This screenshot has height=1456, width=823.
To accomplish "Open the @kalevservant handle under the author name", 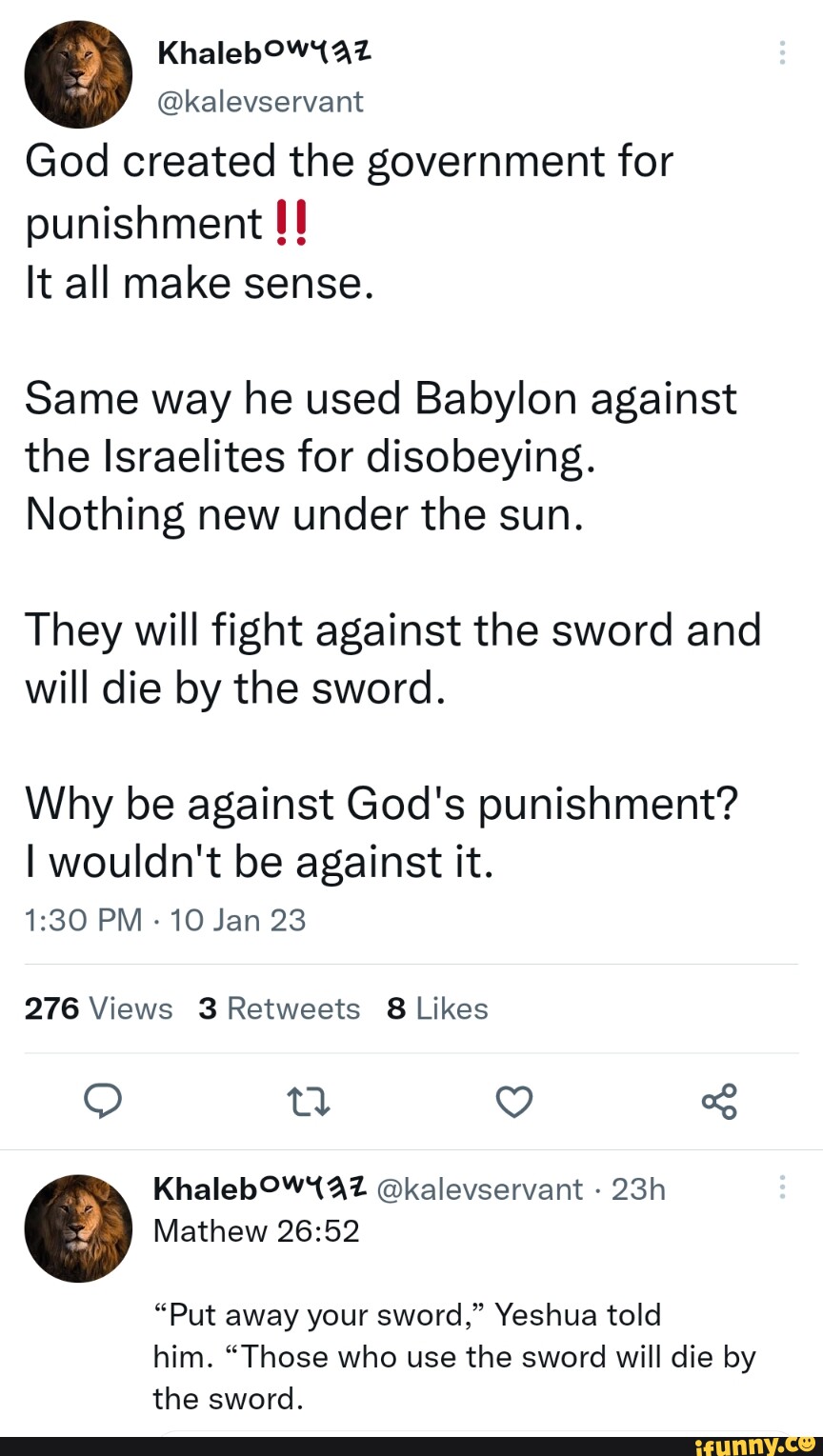I will pos(260,101).
